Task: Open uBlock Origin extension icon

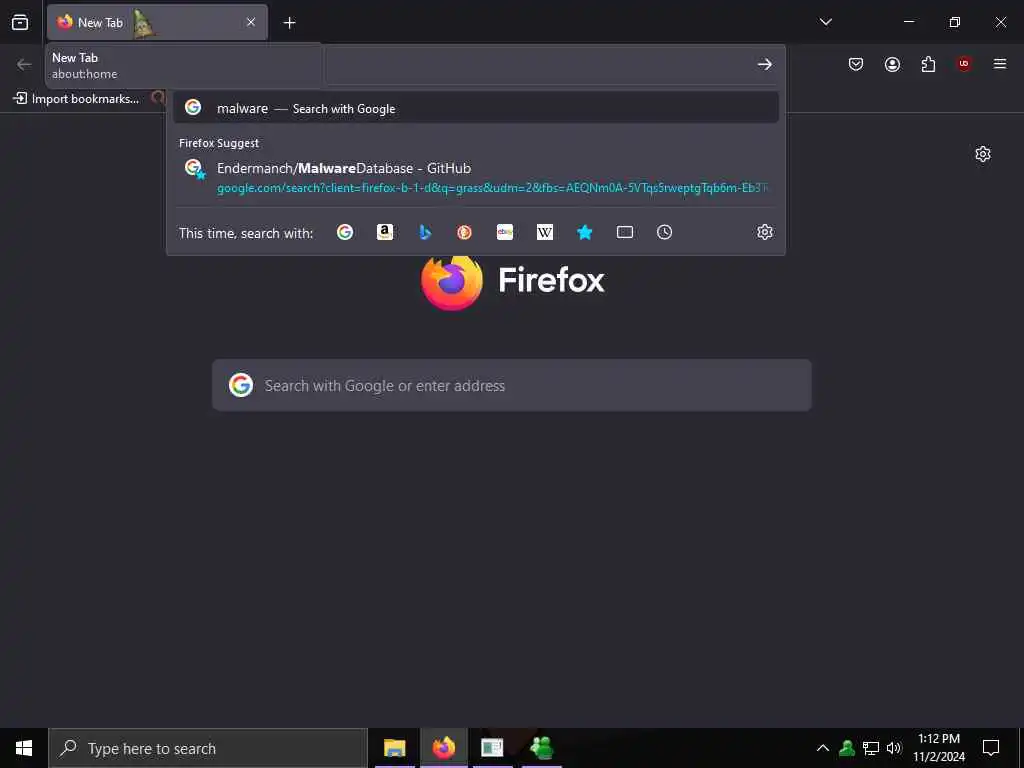Action: click(x=964, y=64)
